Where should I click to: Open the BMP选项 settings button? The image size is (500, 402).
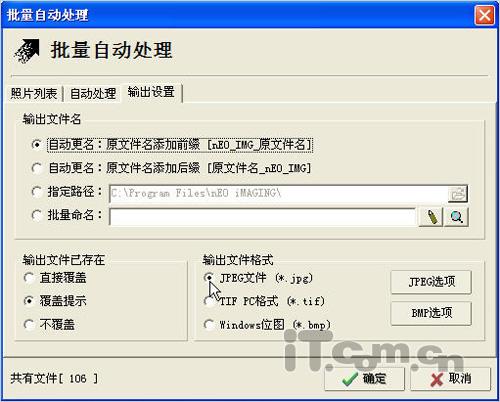[431, 313]
